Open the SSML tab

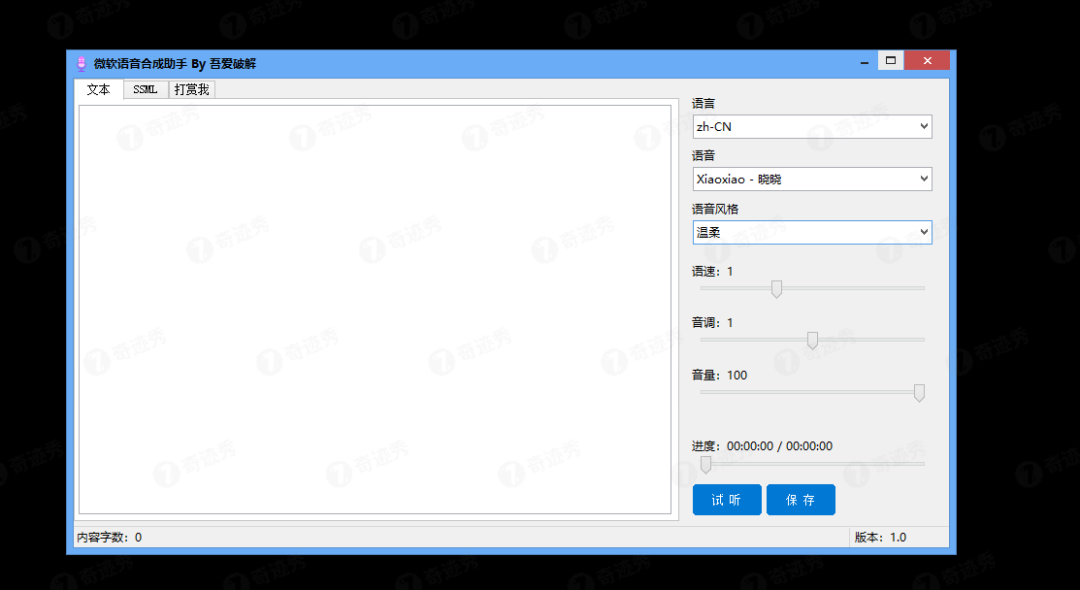coord(145,89)
